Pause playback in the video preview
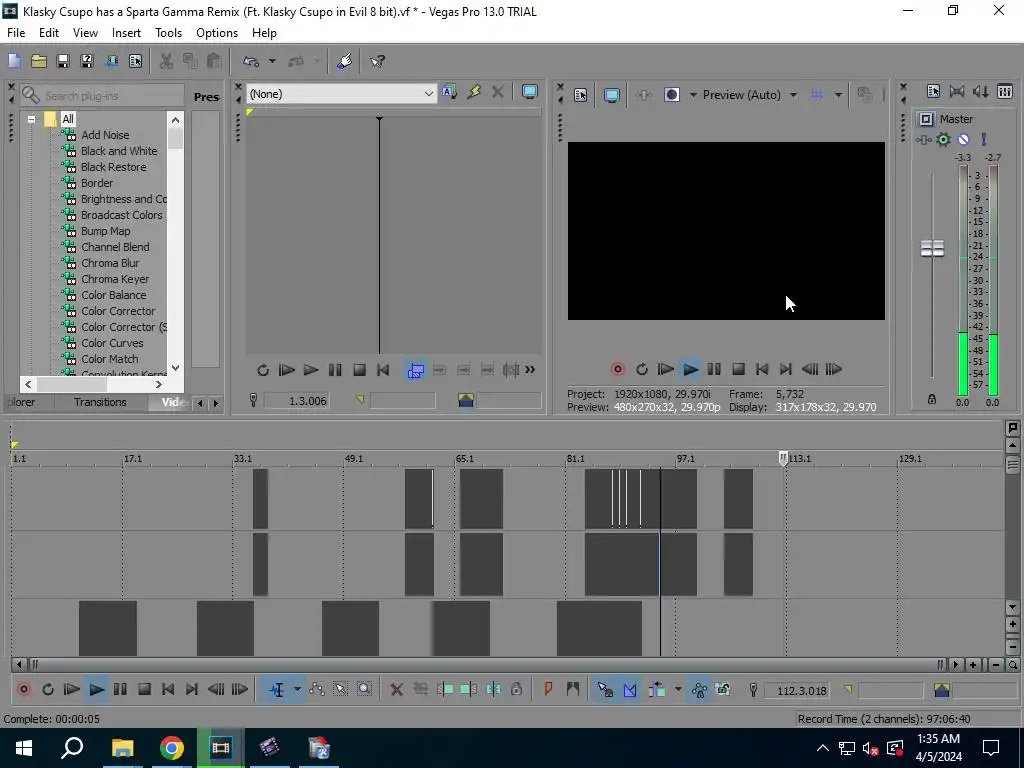The width and height of the screenshot is (1024, 768). (714, 370)
